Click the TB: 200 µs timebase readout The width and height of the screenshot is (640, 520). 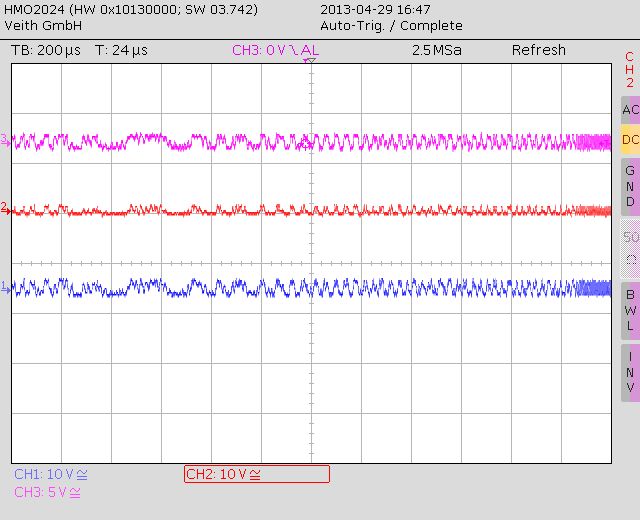tap(46, 50)
